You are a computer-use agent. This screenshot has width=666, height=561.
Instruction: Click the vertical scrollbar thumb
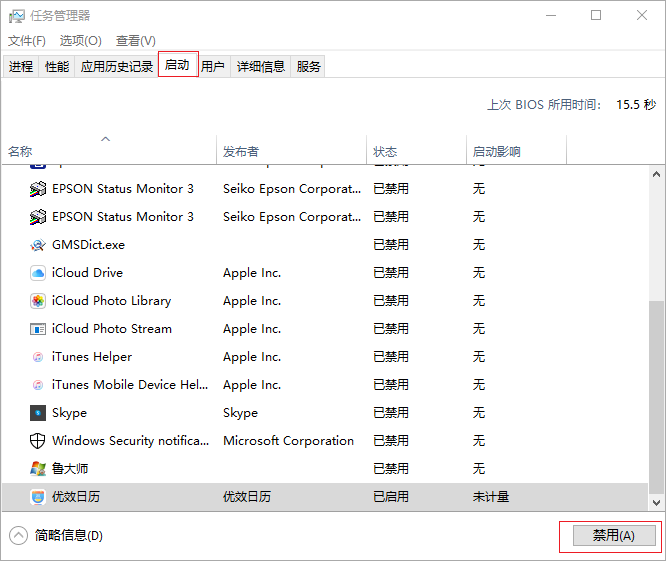click(x=657, y=397)
